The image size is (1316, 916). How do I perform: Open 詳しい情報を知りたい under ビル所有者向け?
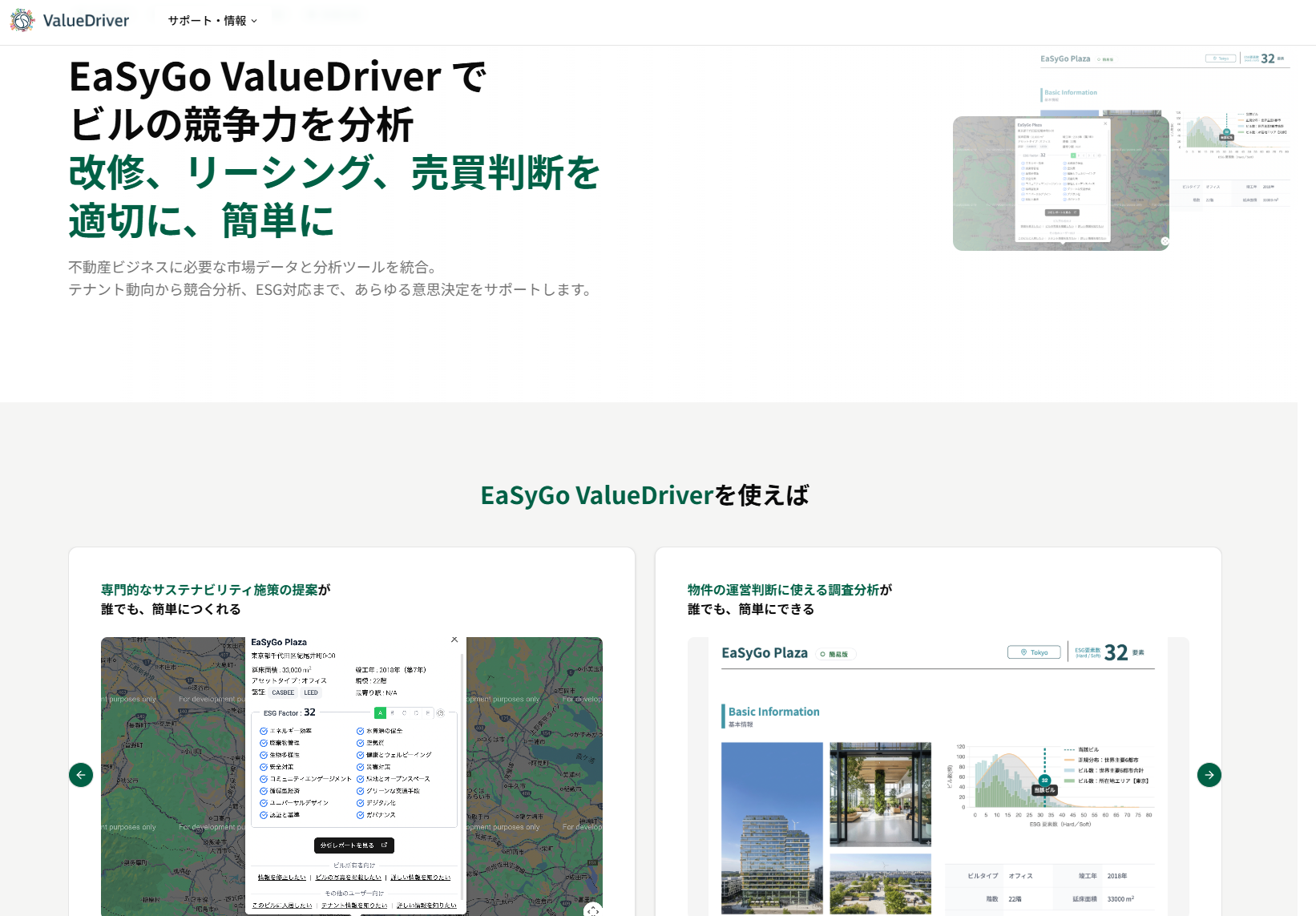point(420,878)
